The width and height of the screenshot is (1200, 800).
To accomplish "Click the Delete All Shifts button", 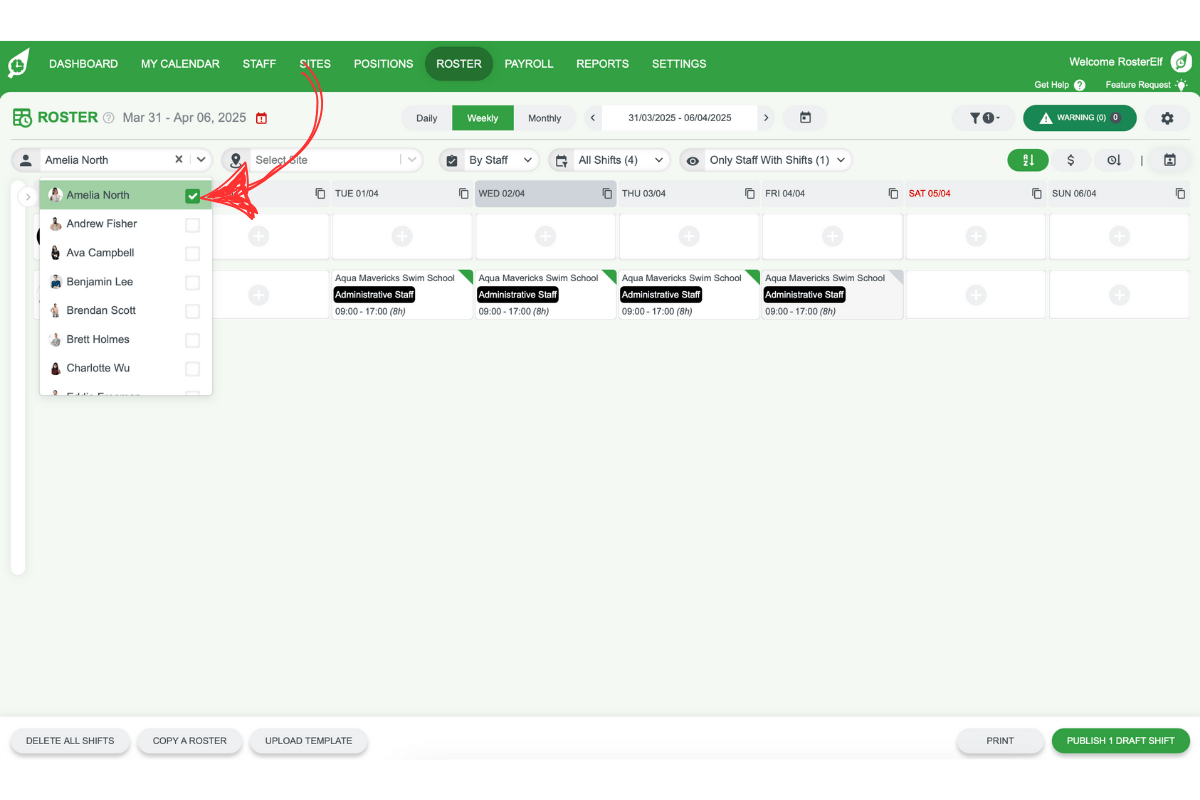I will pyautogui.click(x=70, y=741).
